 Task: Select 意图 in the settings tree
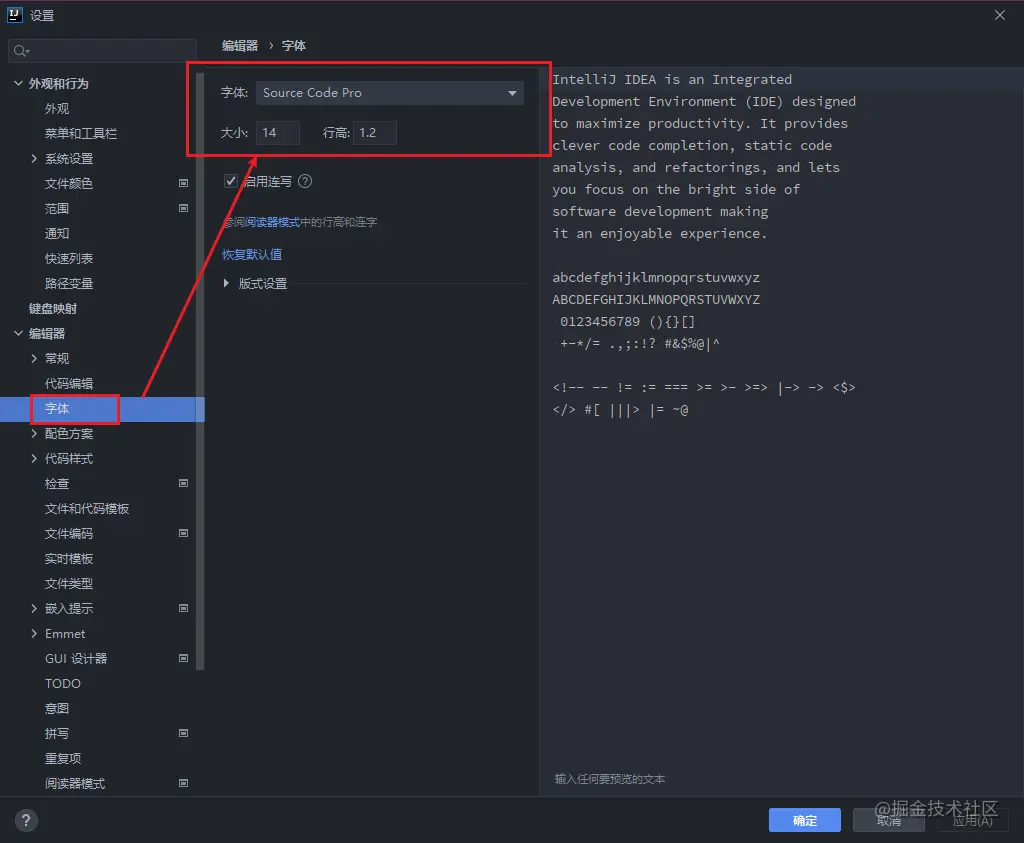(57, 708)
